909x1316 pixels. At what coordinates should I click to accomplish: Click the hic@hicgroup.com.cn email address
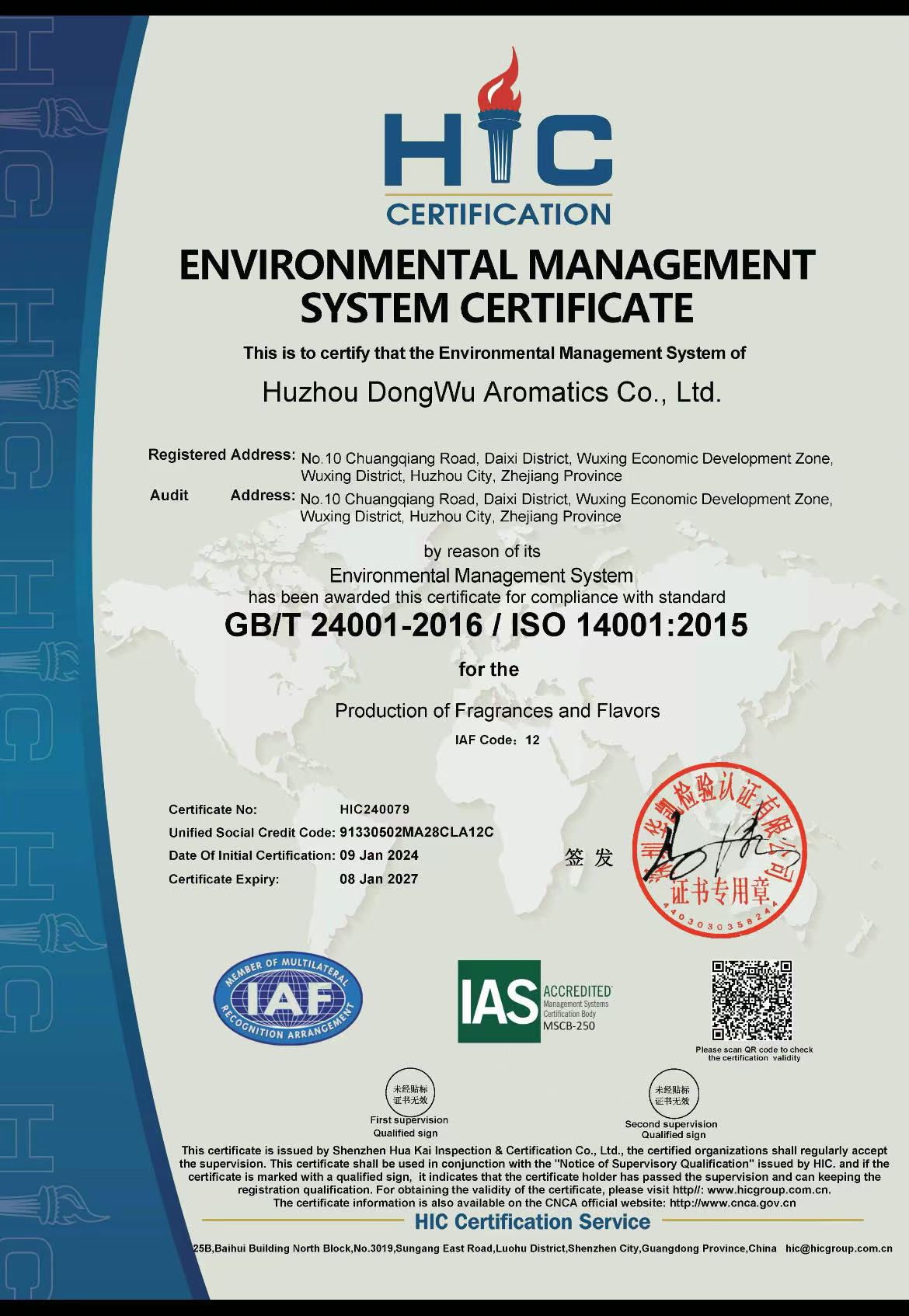[x=838, y=1248]
